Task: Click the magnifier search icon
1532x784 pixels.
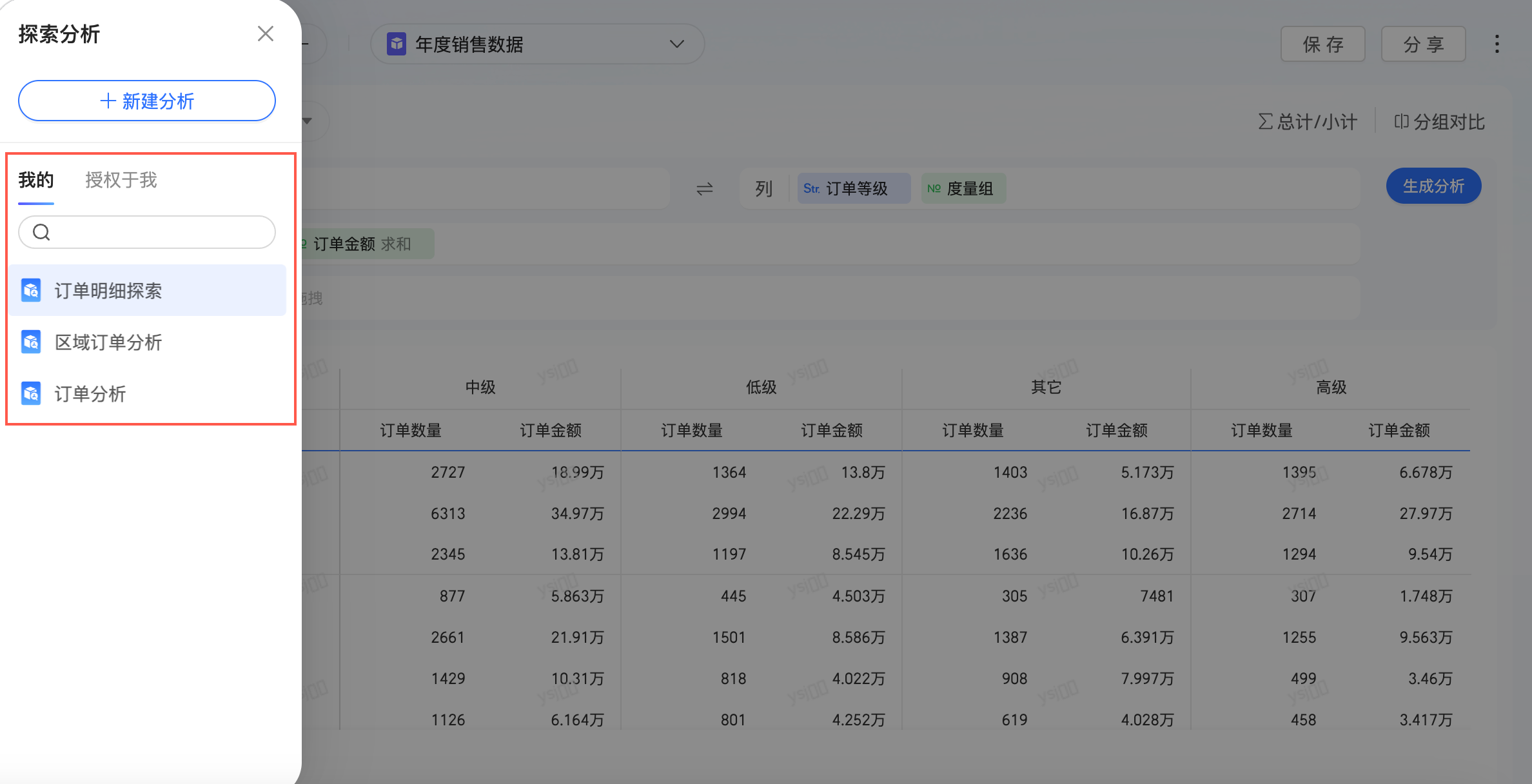Action: [41, 232]
